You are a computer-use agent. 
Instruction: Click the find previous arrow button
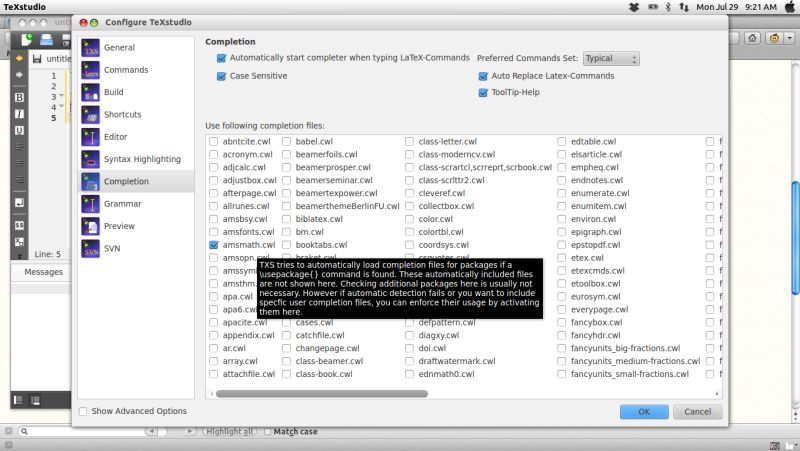tap(152, 432)
